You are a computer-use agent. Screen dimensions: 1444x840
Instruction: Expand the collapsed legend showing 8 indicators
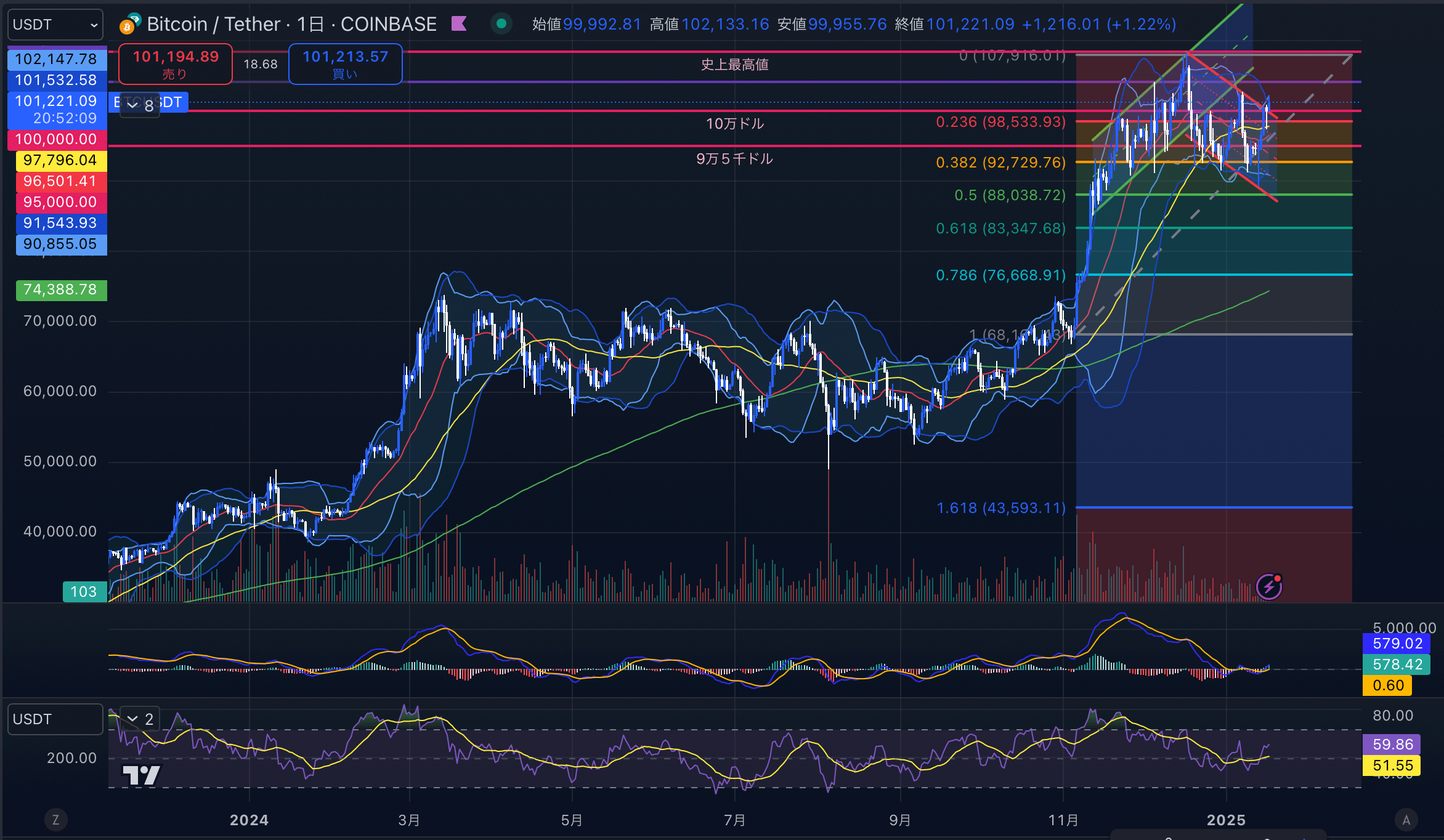point(140,105)
